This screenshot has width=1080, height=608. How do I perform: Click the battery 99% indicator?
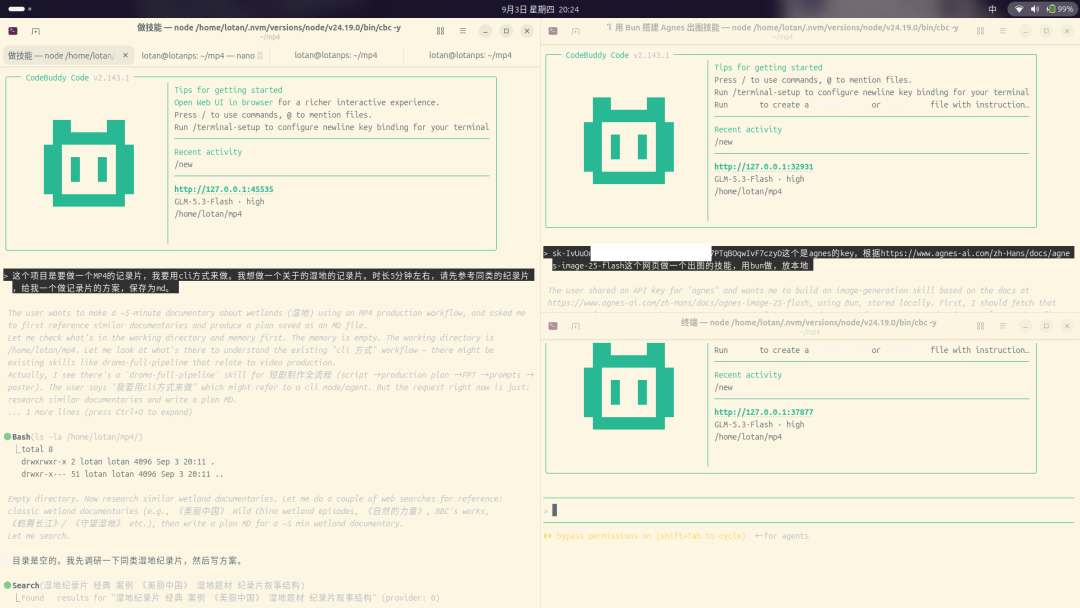(1060, 9)
